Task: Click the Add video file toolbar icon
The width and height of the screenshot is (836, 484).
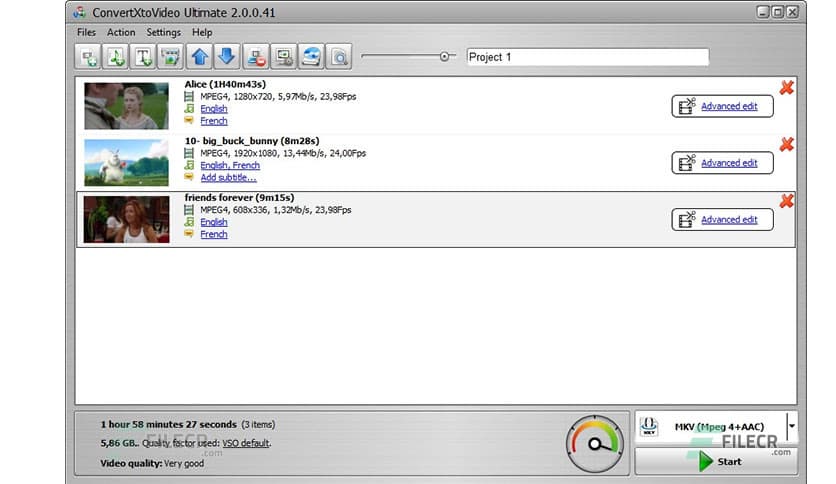Action: pyautogui.click(x=88, y=57)
